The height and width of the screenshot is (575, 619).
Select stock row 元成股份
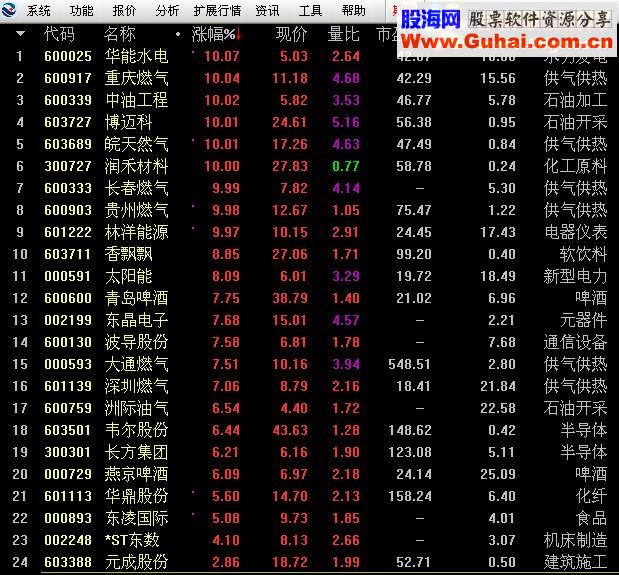(x=310, y=562)
